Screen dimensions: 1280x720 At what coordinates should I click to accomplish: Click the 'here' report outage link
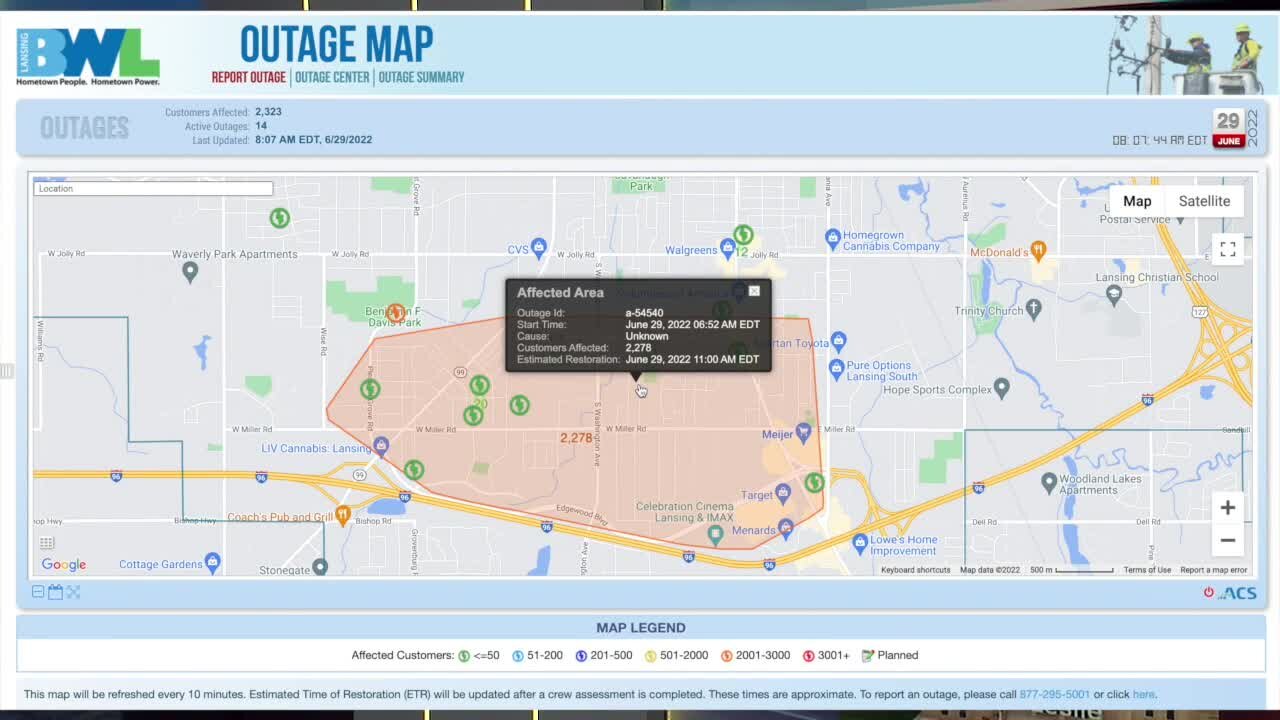coord(1143,694)
